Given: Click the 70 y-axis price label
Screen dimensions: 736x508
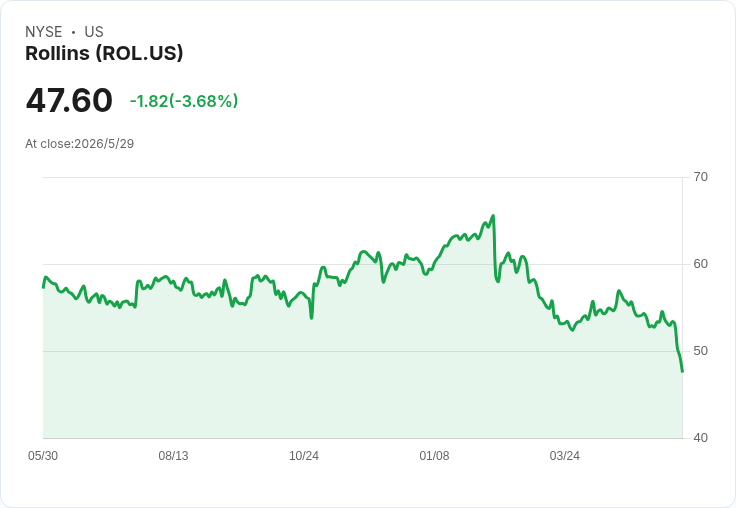Looking at the screenshot, I should coord(700,177).
